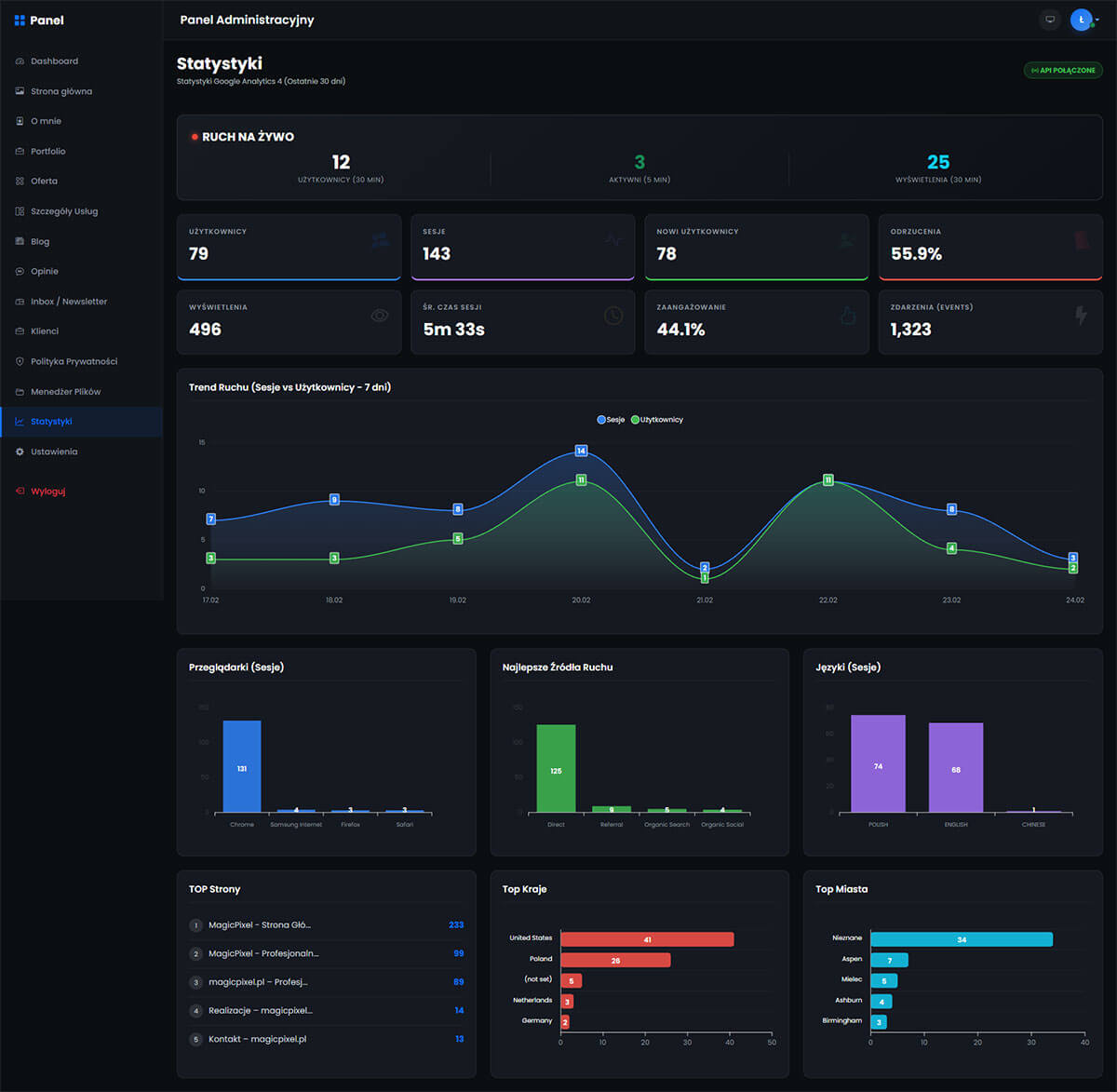Toggle the Sesje series in the trend chart
Image resolution: width=1117 pixels, height=1092 pixels.
coord(611,419)
